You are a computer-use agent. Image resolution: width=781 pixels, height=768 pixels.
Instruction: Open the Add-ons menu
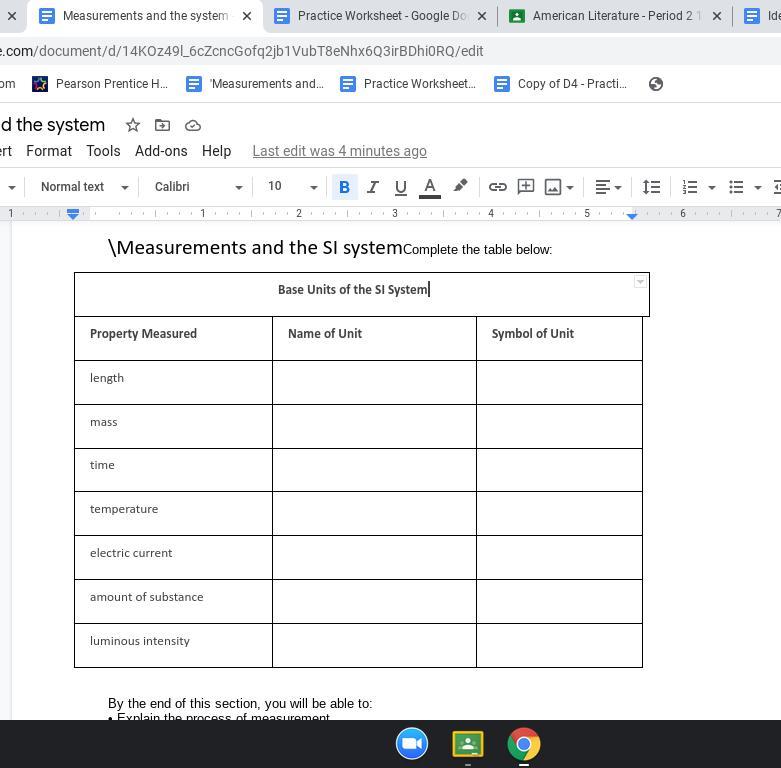[161, 151]
